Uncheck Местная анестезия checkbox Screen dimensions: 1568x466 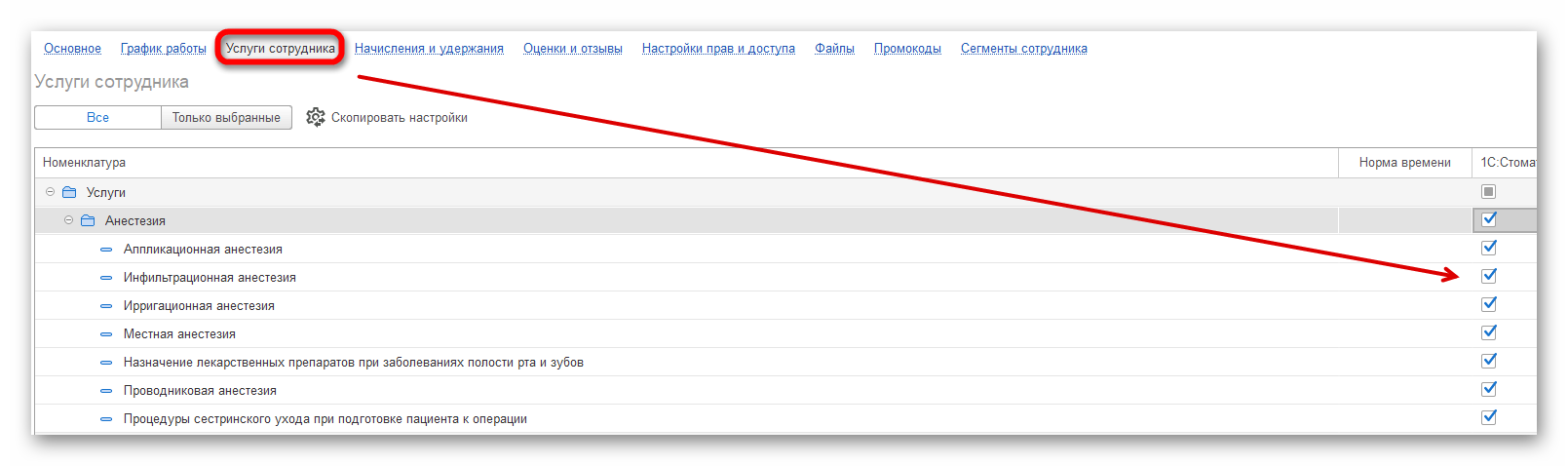(1488, 332)
